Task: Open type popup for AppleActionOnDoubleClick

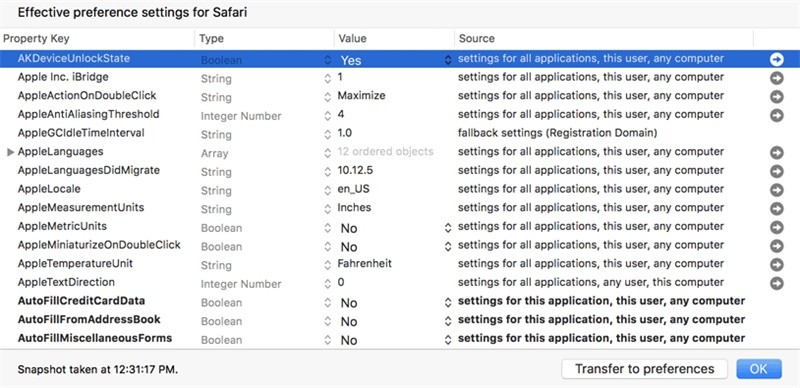Action: click(x=328, y=97)
